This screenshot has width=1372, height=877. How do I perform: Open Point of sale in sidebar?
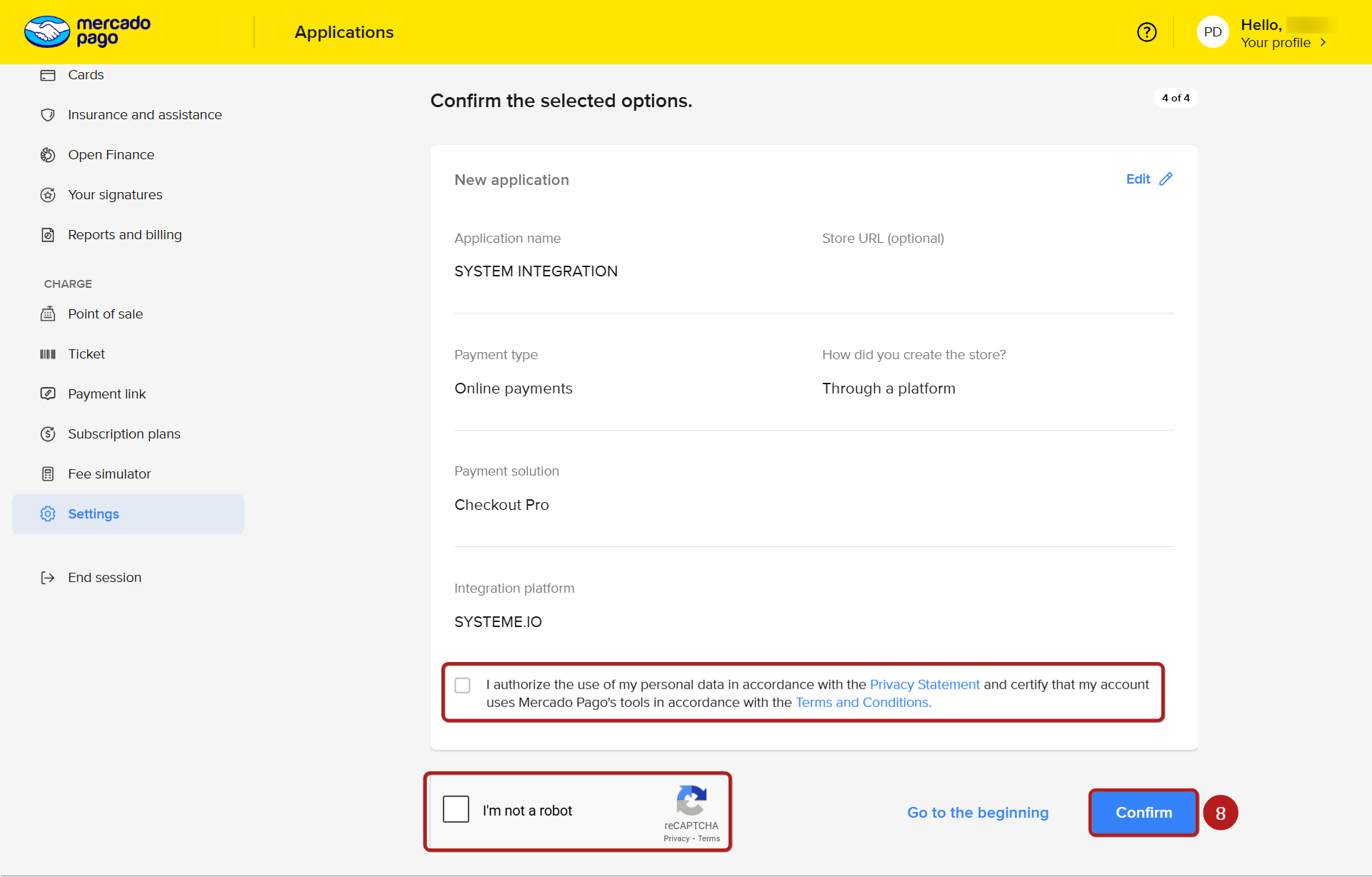105,314
